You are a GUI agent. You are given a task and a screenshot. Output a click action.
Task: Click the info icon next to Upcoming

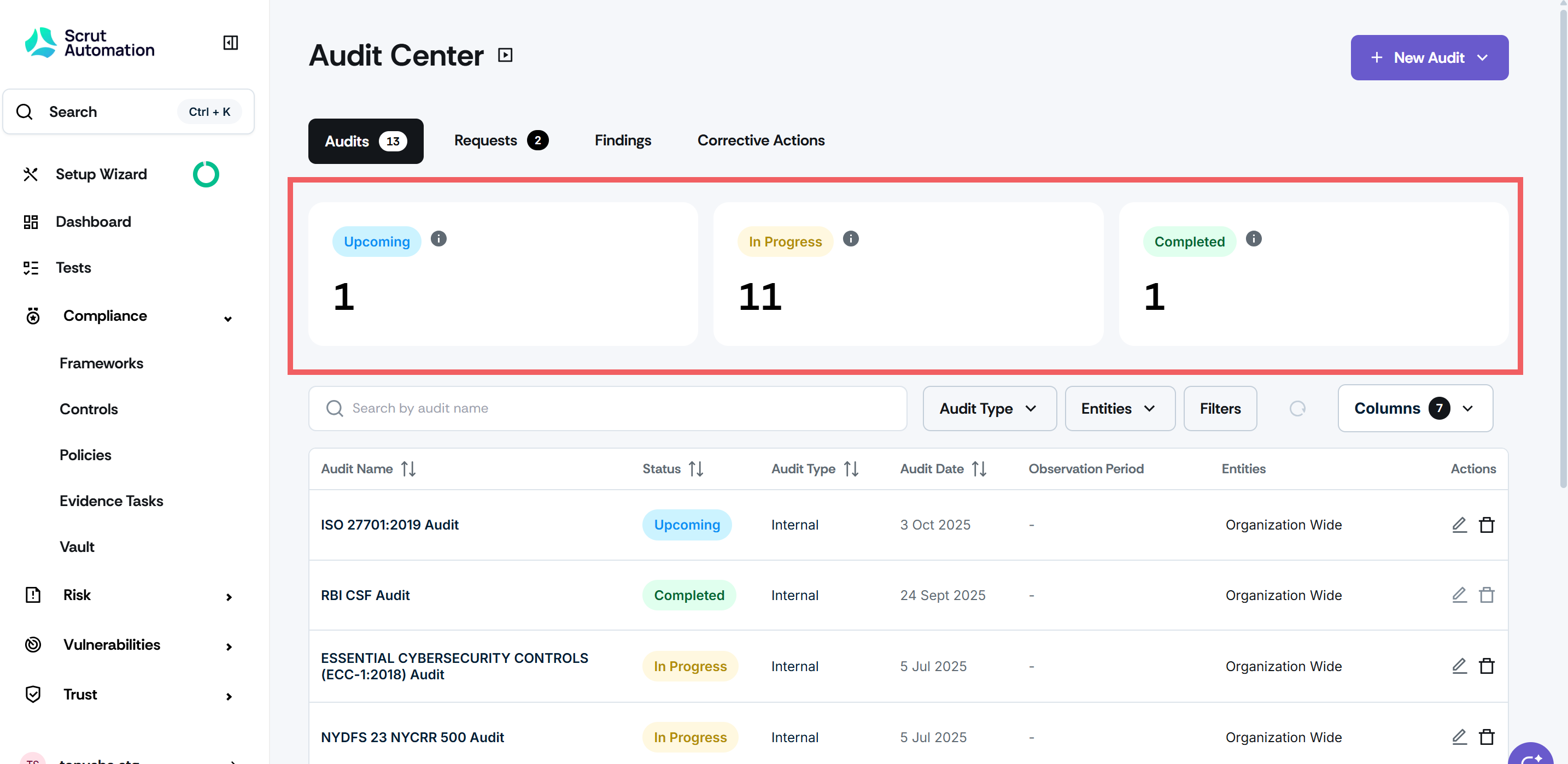click(438, 238)
